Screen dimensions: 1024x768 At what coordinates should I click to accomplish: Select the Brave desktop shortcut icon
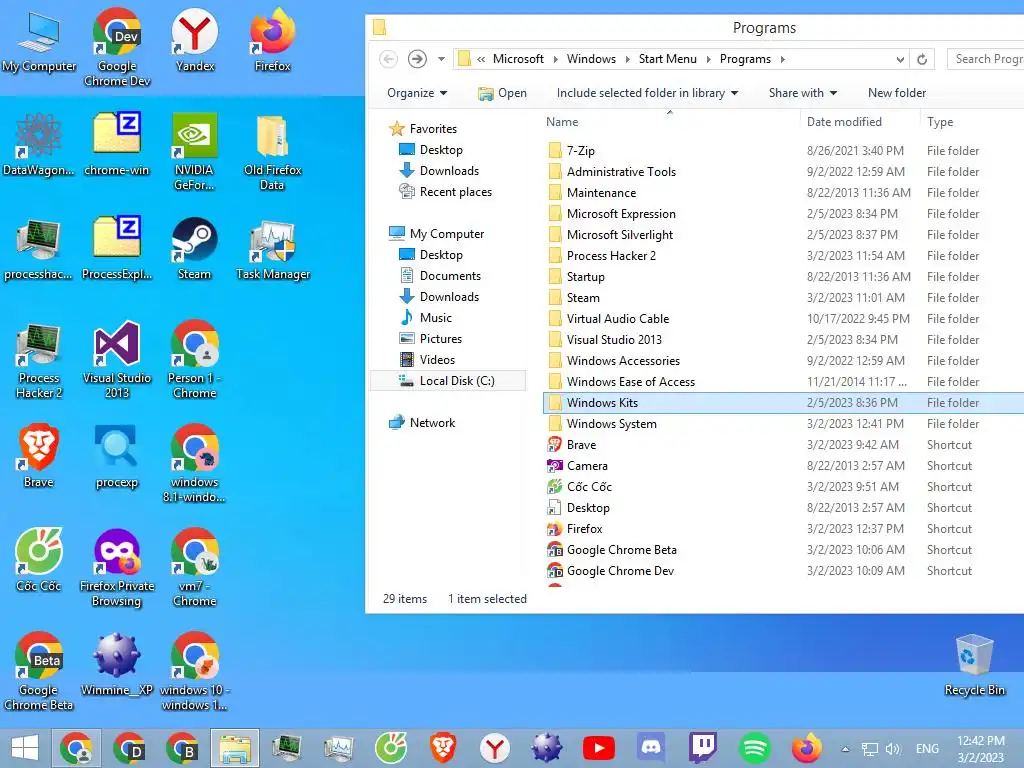39,456
